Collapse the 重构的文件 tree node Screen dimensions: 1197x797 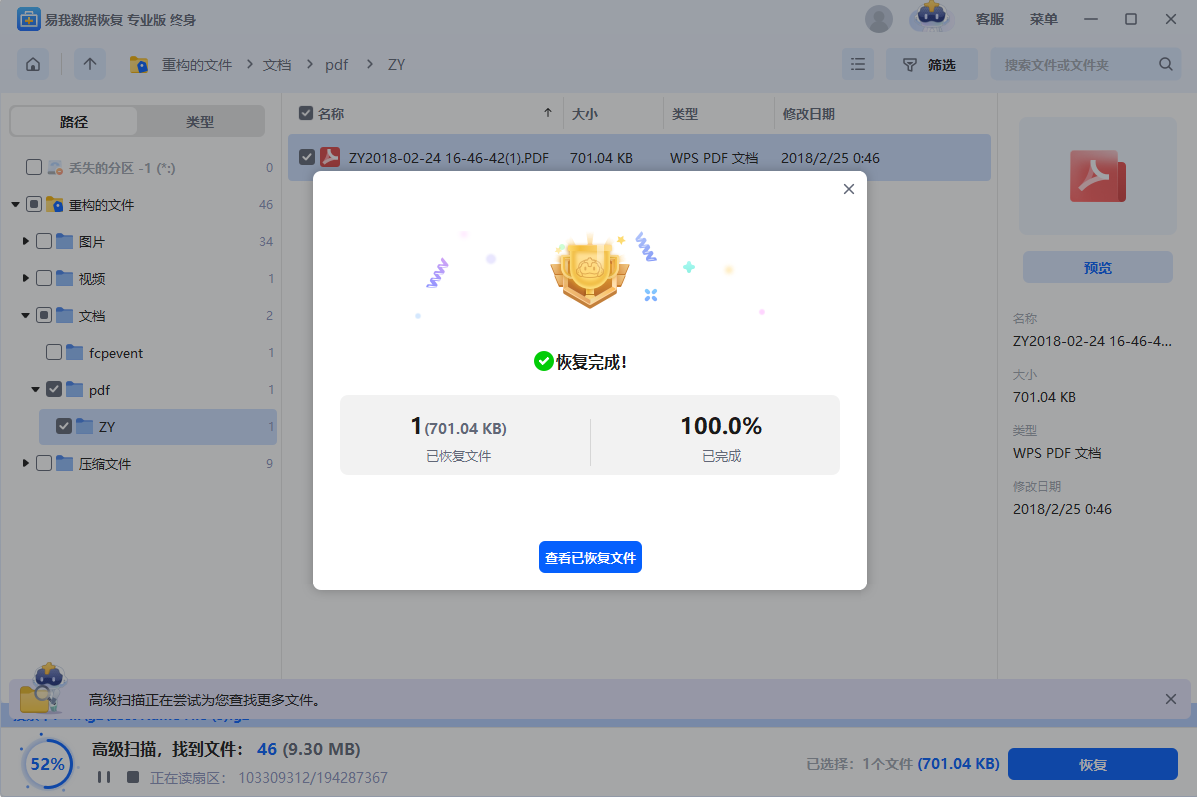click(x=16, y=205)
